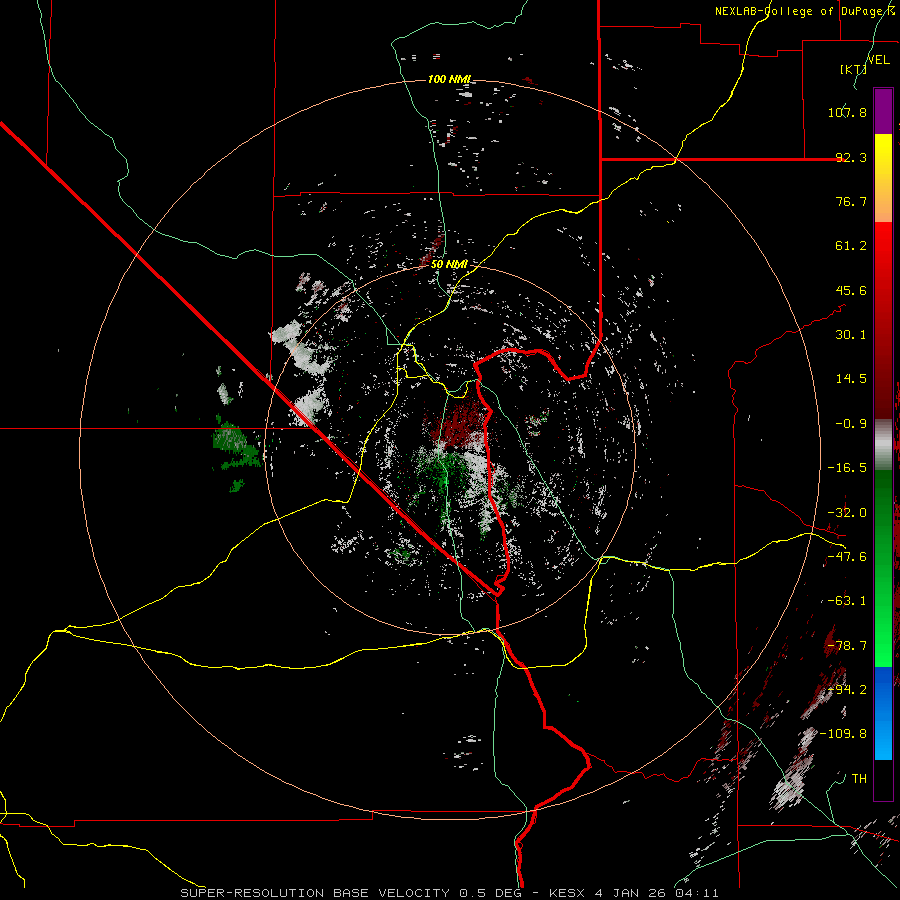Click the -109.8 velocity scale value
900x900 pixels.
click(x=843, y=734)
